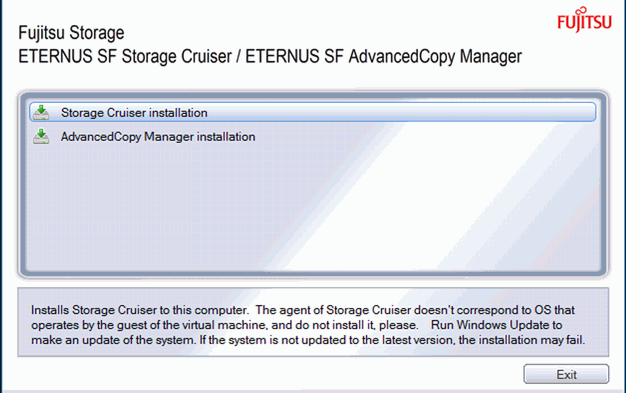Click the AdvancedCopy Manager installation download icon
Image resolution: width=626 pixels, height=393 pixels.
[41, 136]
